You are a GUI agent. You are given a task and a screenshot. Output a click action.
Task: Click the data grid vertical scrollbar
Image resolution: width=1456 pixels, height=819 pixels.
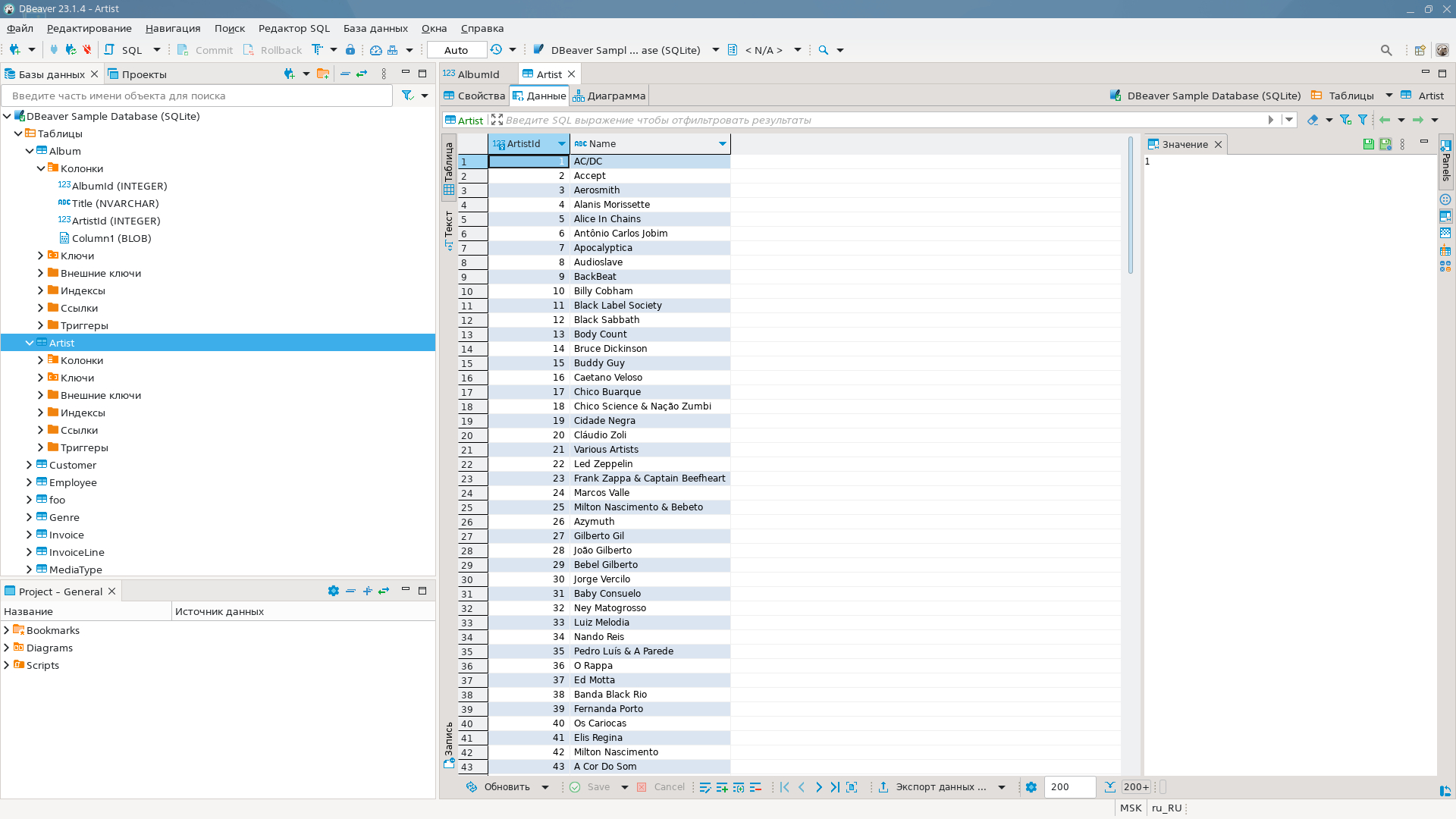click(1130, 205)
